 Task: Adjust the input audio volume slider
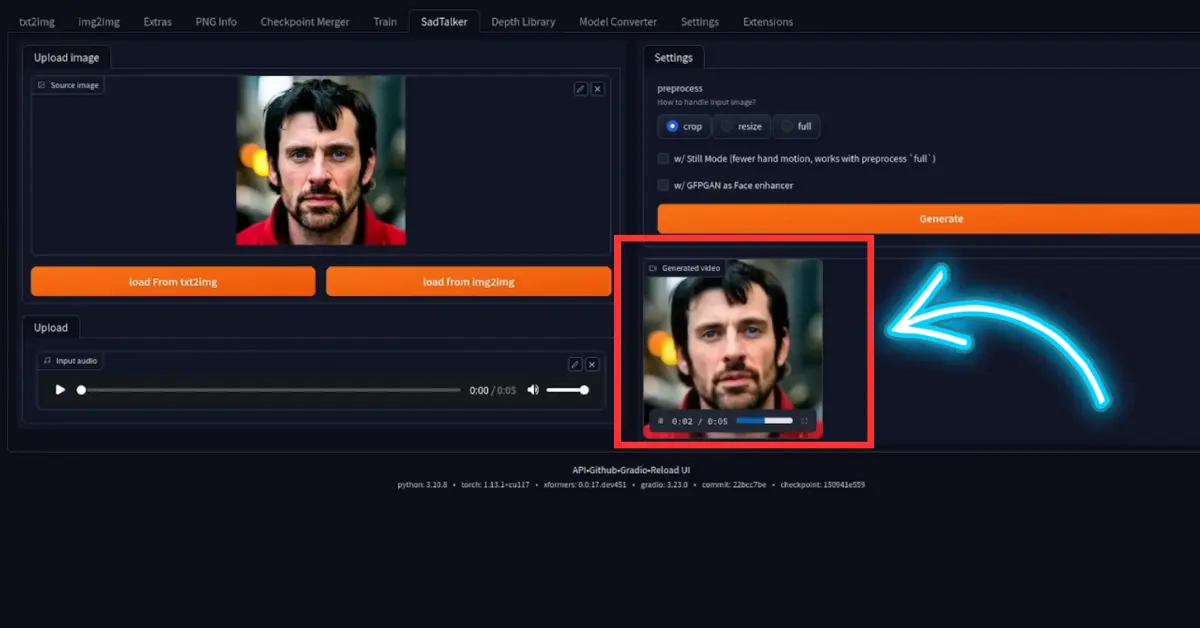tap(567, 390)
